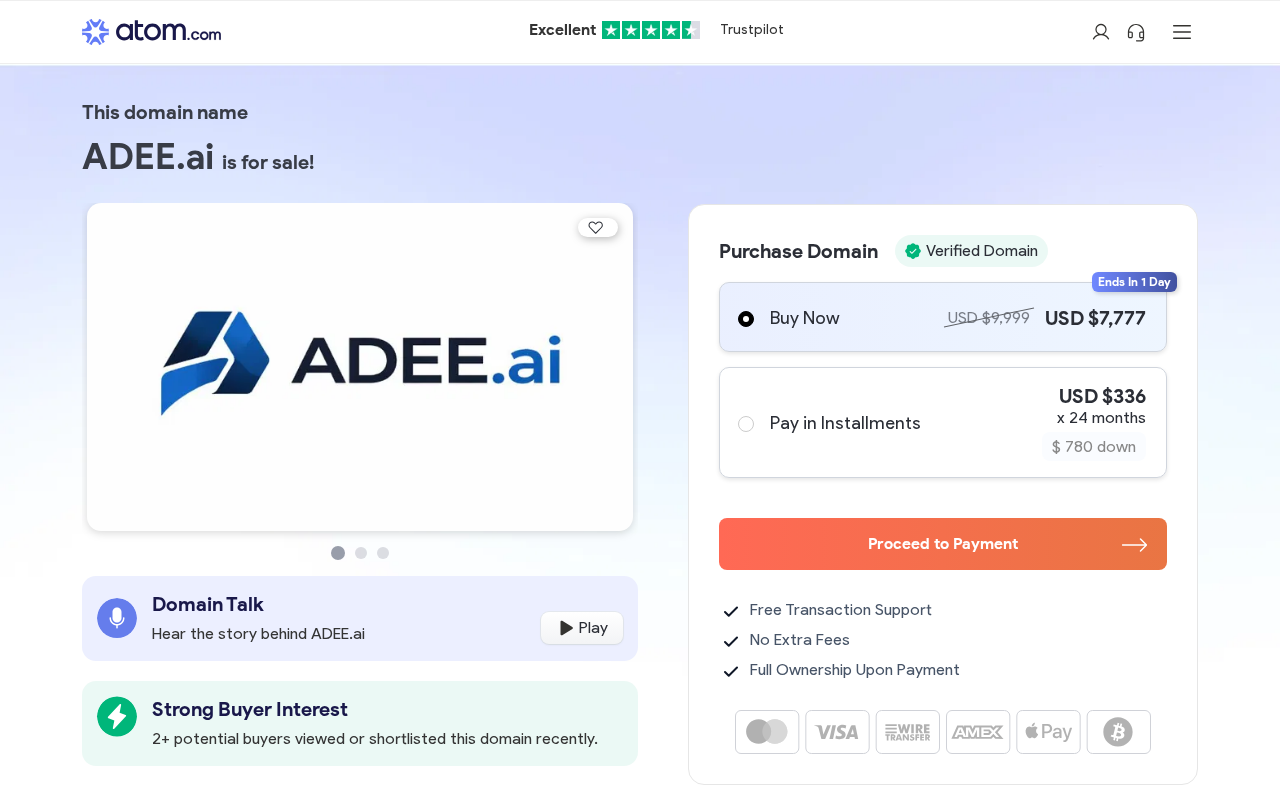The width and height of the screenshot is (1280, 800).
Task: Click the Apple Pay payment icon
Action: click(1048, 732)
